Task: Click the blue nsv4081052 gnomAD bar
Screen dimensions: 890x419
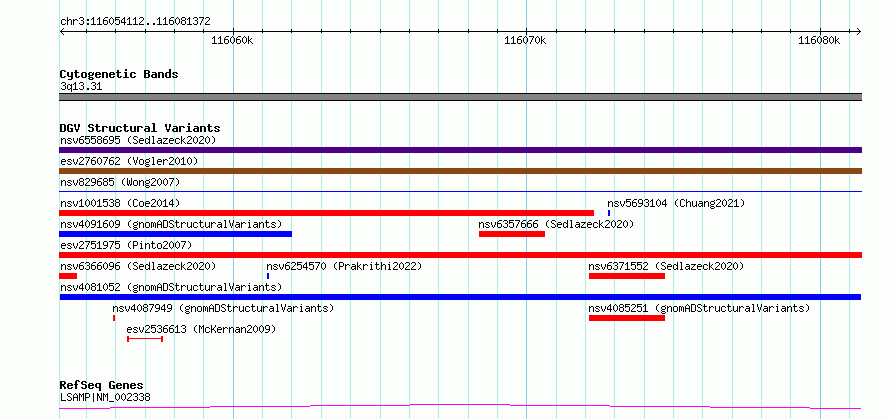Action: (460, 297)
